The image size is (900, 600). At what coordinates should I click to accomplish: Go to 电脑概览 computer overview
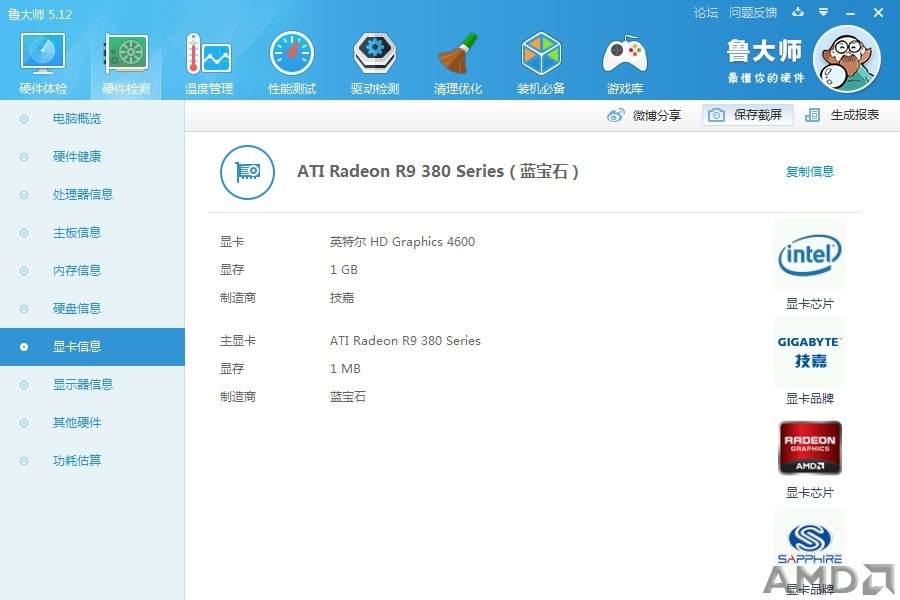click(x=77, y=119)
